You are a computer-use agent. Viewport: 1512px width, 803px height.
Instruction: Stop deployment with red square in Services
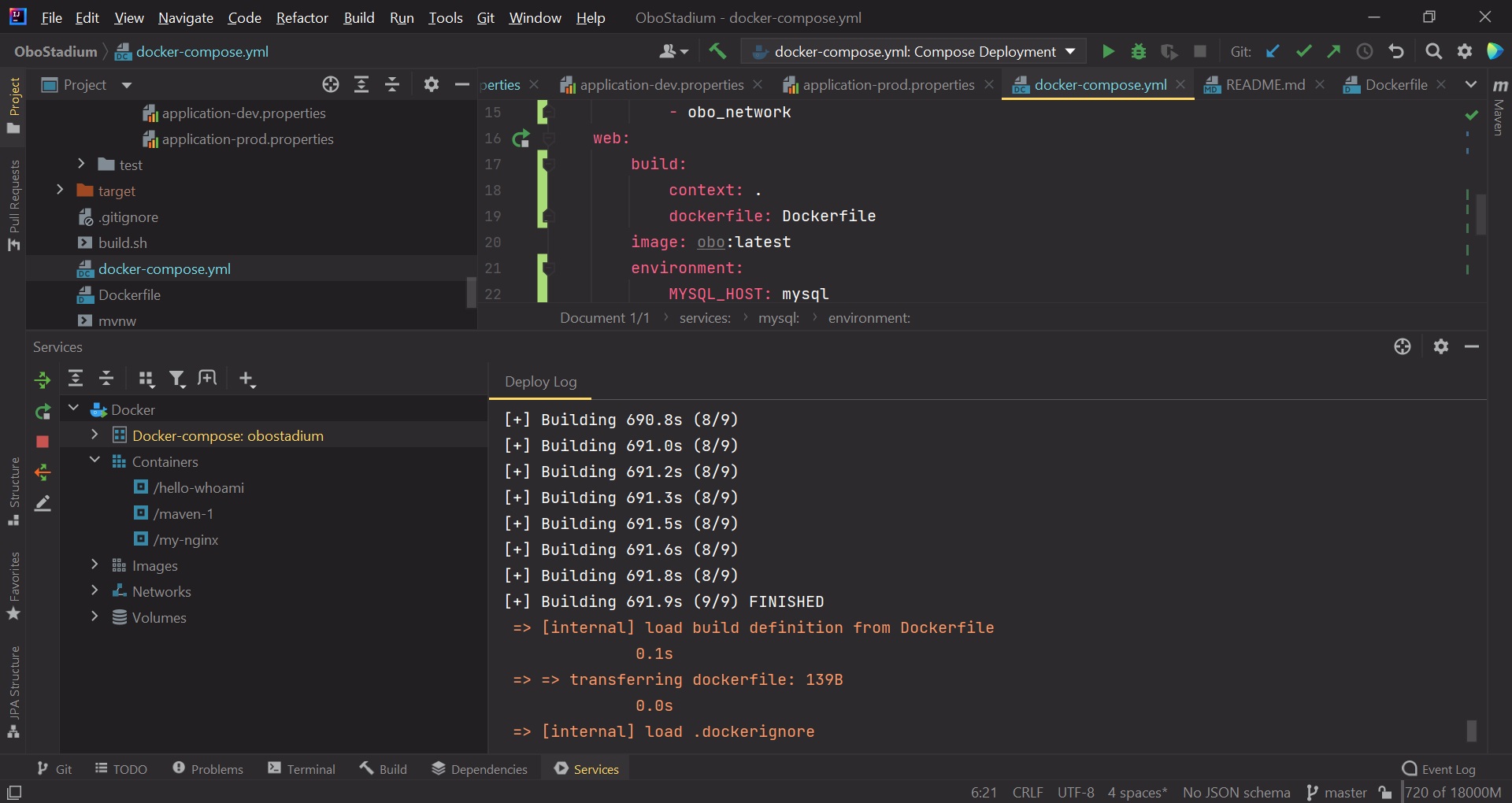coord(43,442)
